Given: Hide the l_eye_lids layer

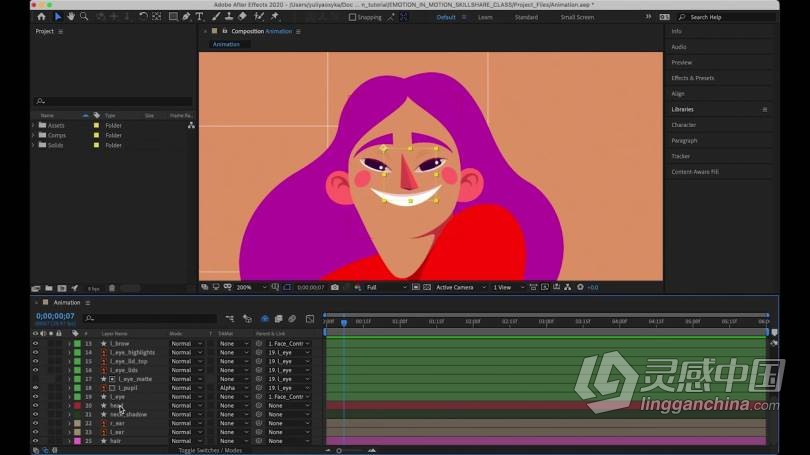Looking at the screenshot, I should click(x=35, y=370).
